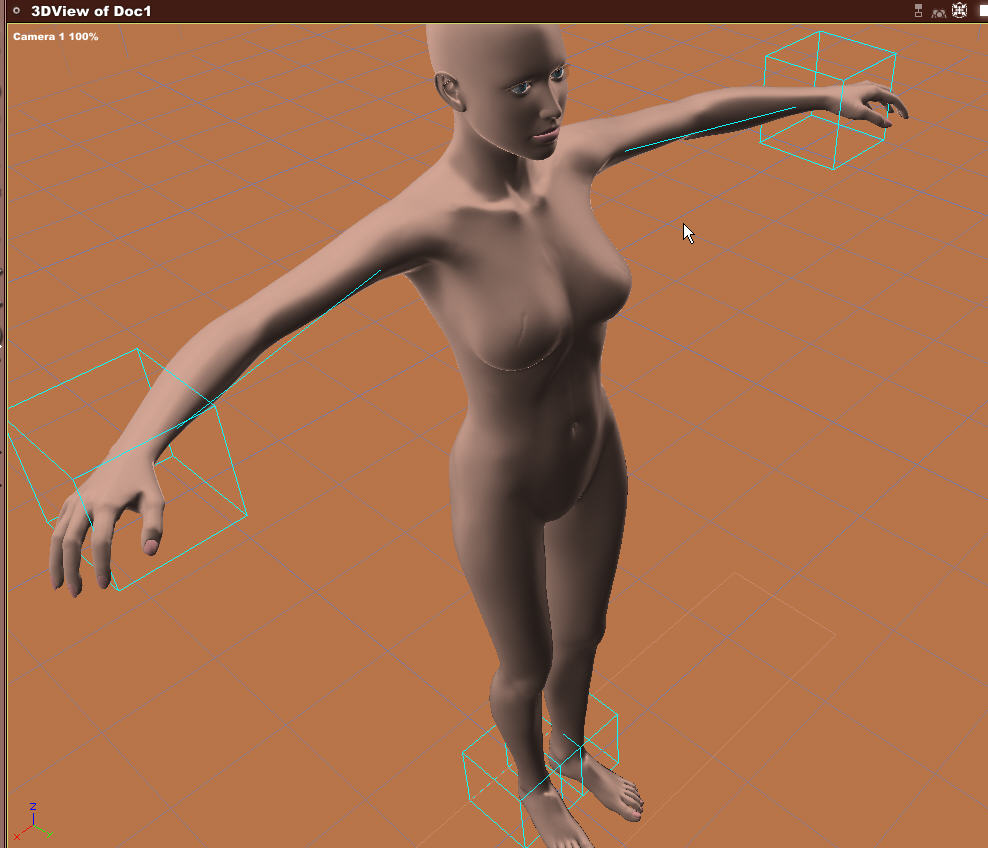Click the round pane button beside 3DView title
Viewport: 988px width, 848px height.
[x=16, y=11]
